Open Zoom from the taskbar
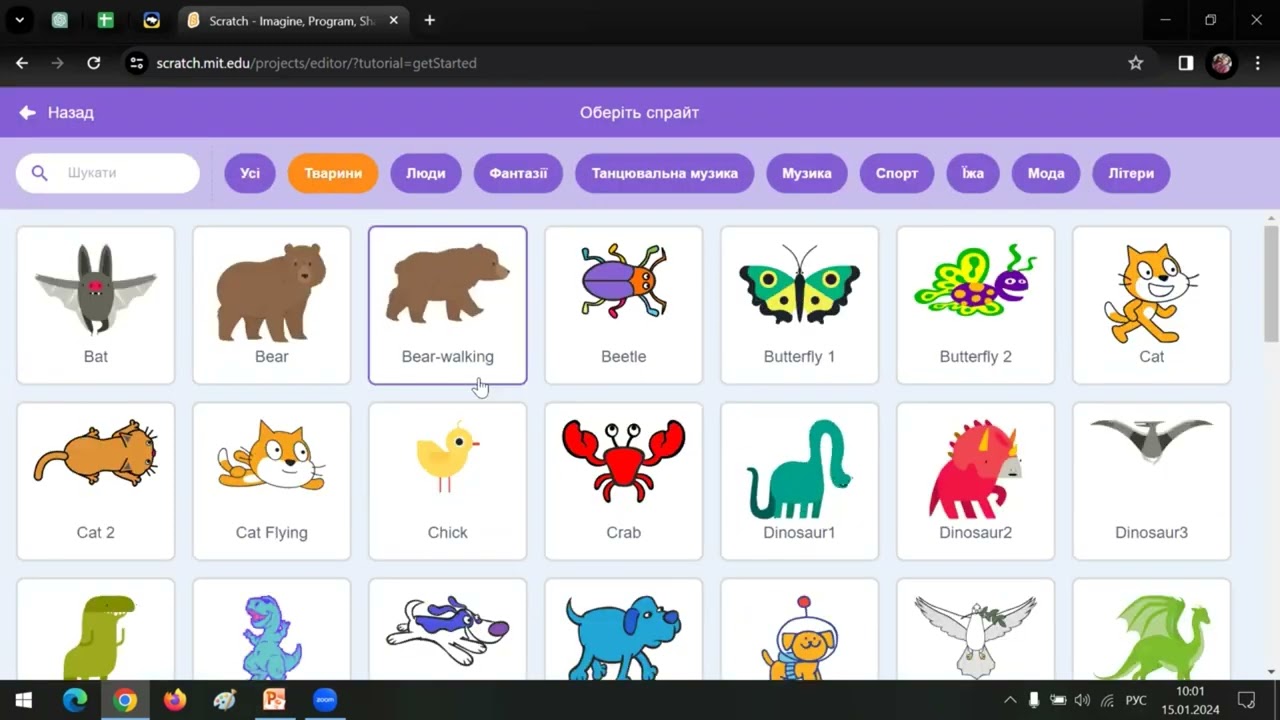The image size is (1280, 720). coord(325,700)
